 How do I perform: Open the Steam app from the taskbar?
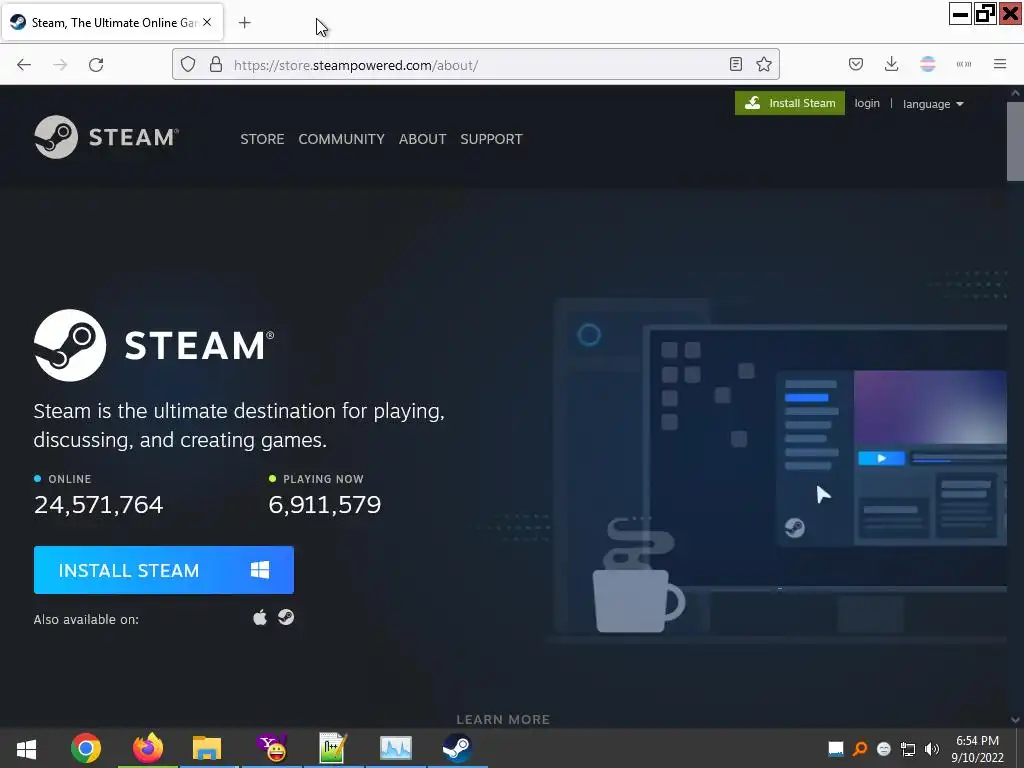click(457, 748)
